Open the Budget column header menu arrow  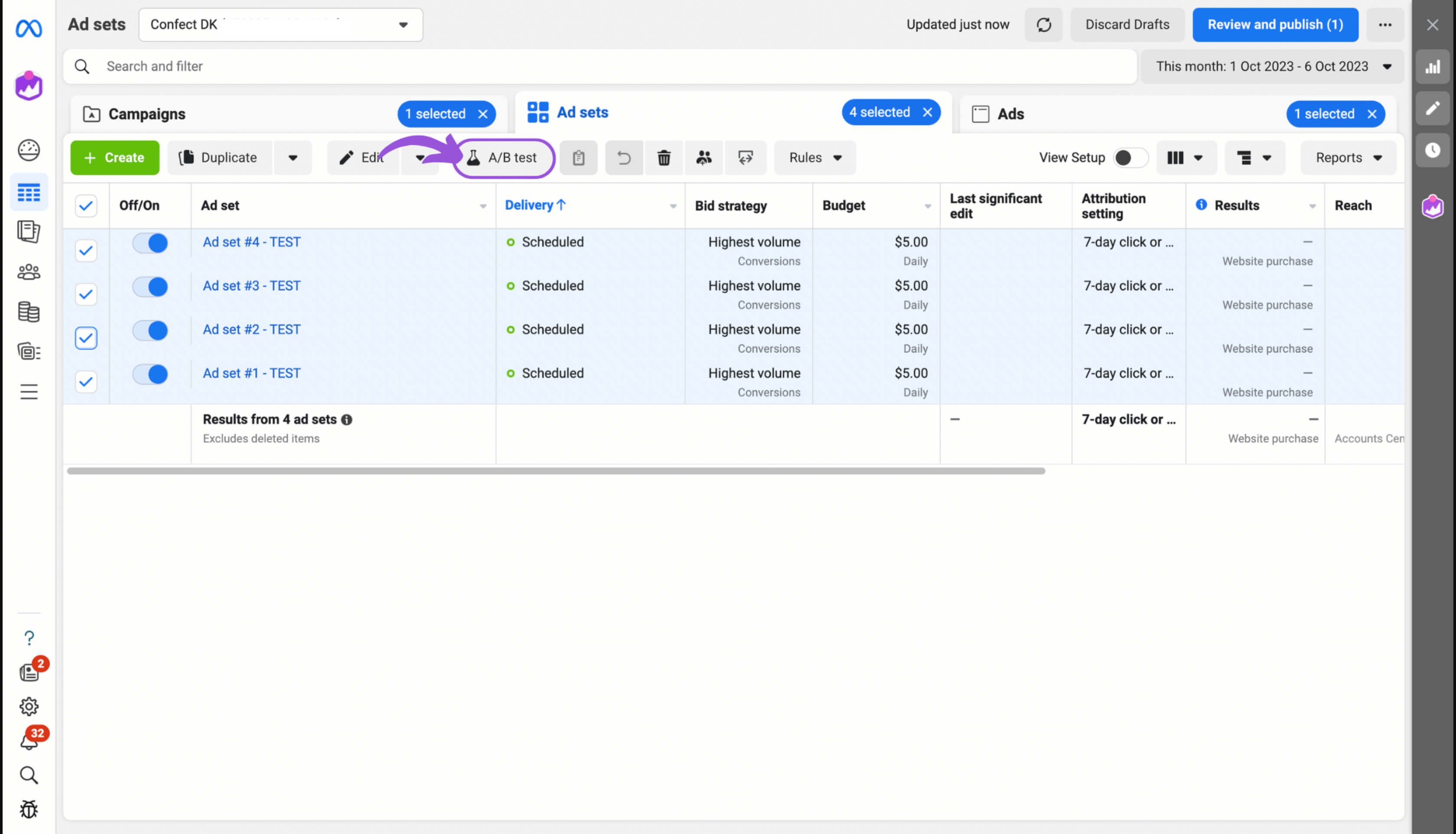(927, 206)
